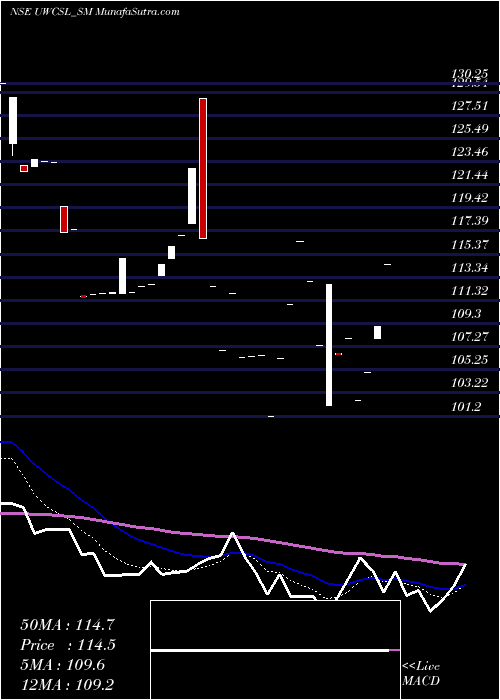Click the 101.2 price axis label
Viewport: 500px width, 700px height.
(467, 407)
